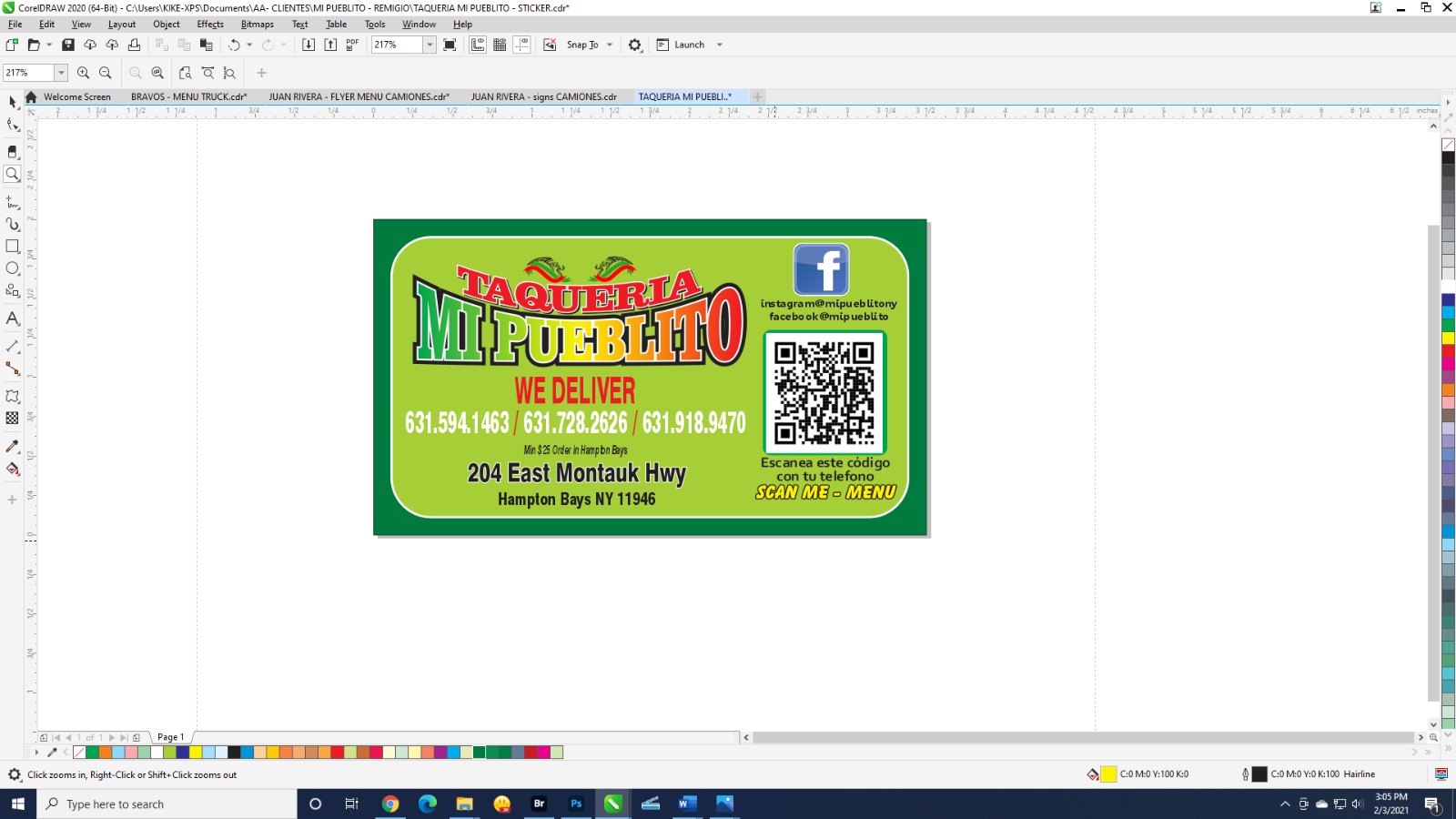
Task: Click the Publish to PDF icon
Action: (x=352, y=45)
